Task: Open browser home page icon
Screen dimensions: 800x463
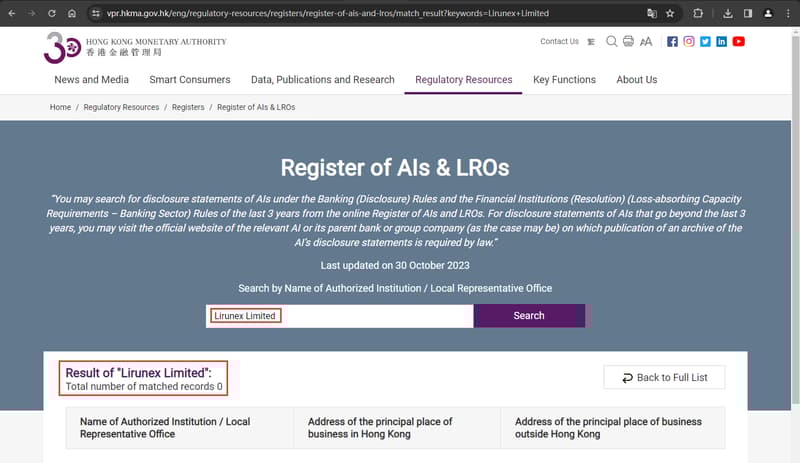Action: pyautogui.click(x=72, y=13)
